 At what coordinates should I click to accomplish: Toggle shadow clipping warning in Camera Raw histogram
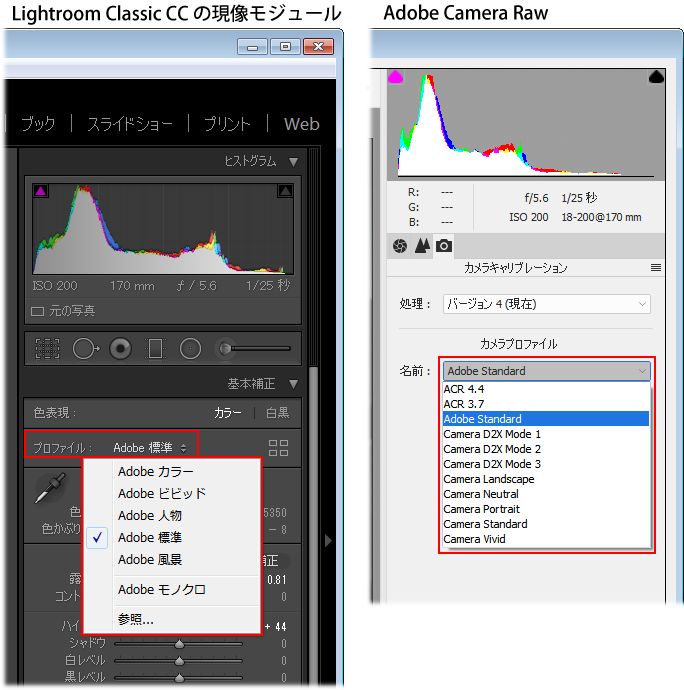pos(395,77)
